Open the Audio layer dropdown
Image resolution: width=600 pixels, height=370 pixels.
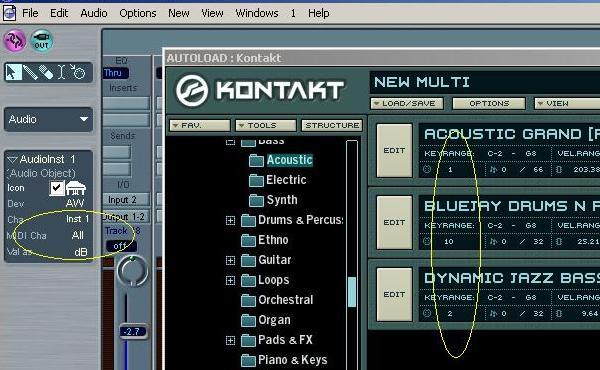(x=48, y=119)
